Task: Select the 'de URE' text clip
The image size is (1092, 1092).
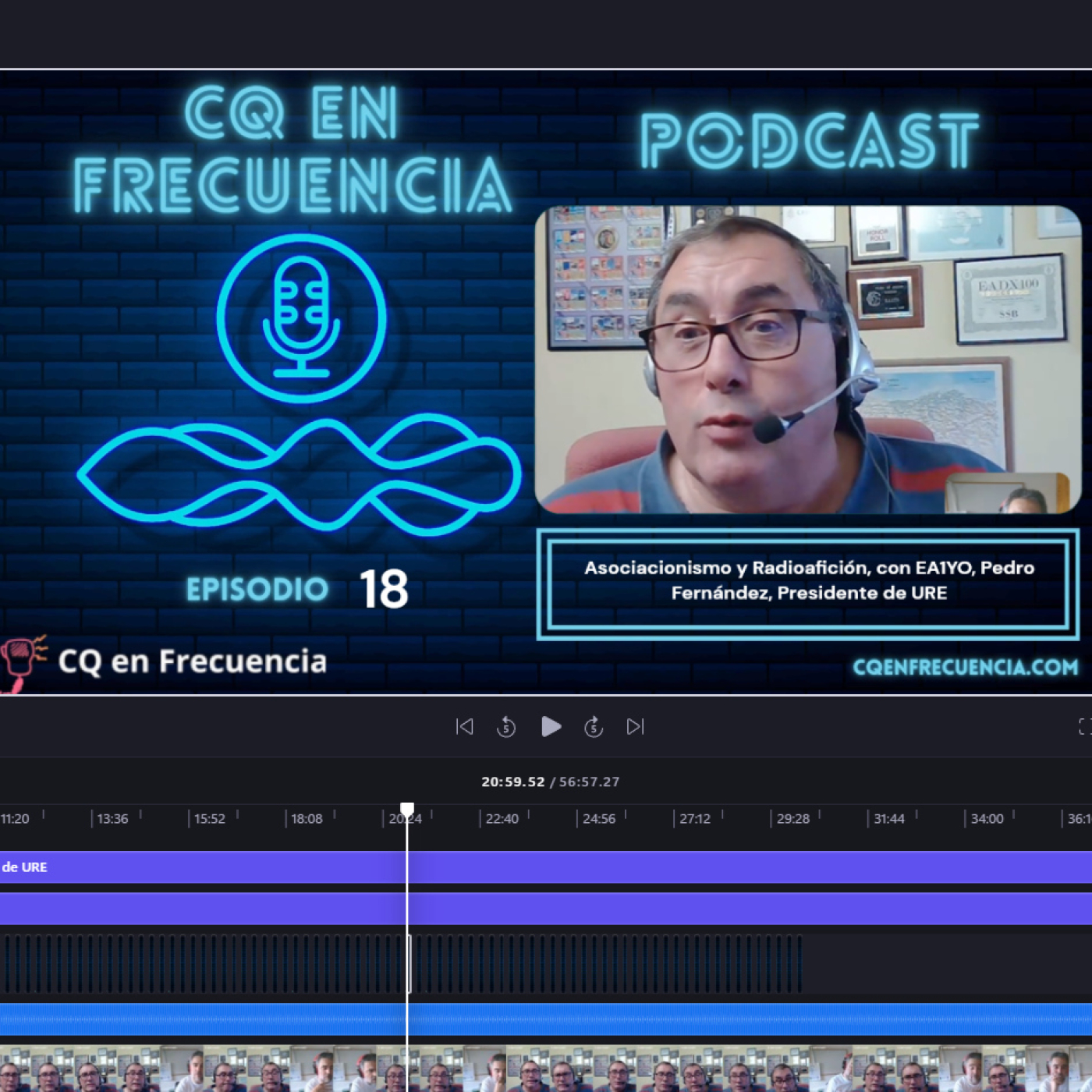Action: (x=546, y=867)
